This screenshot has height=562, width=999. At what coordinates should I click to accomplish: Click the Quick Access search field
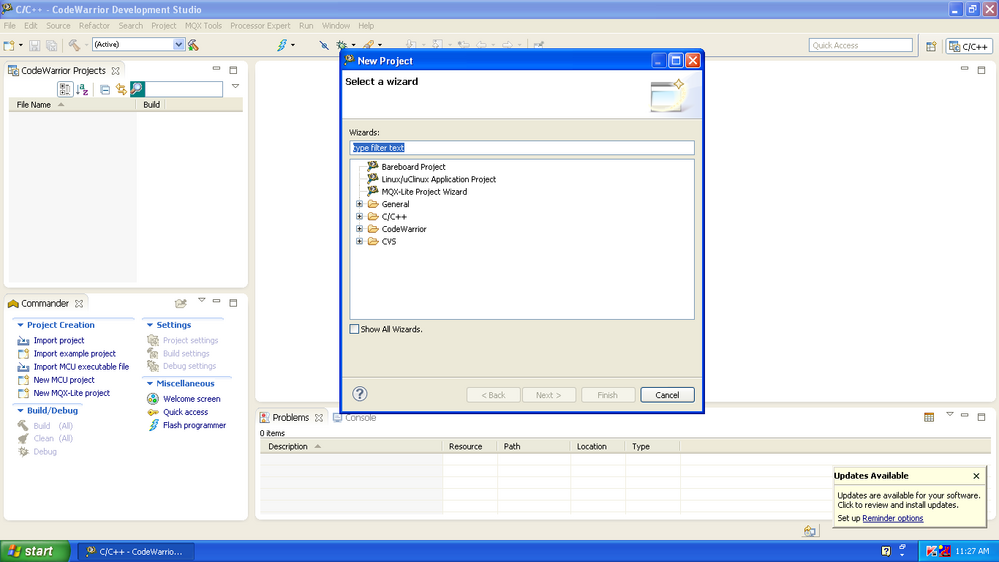(x=861, y=45)
